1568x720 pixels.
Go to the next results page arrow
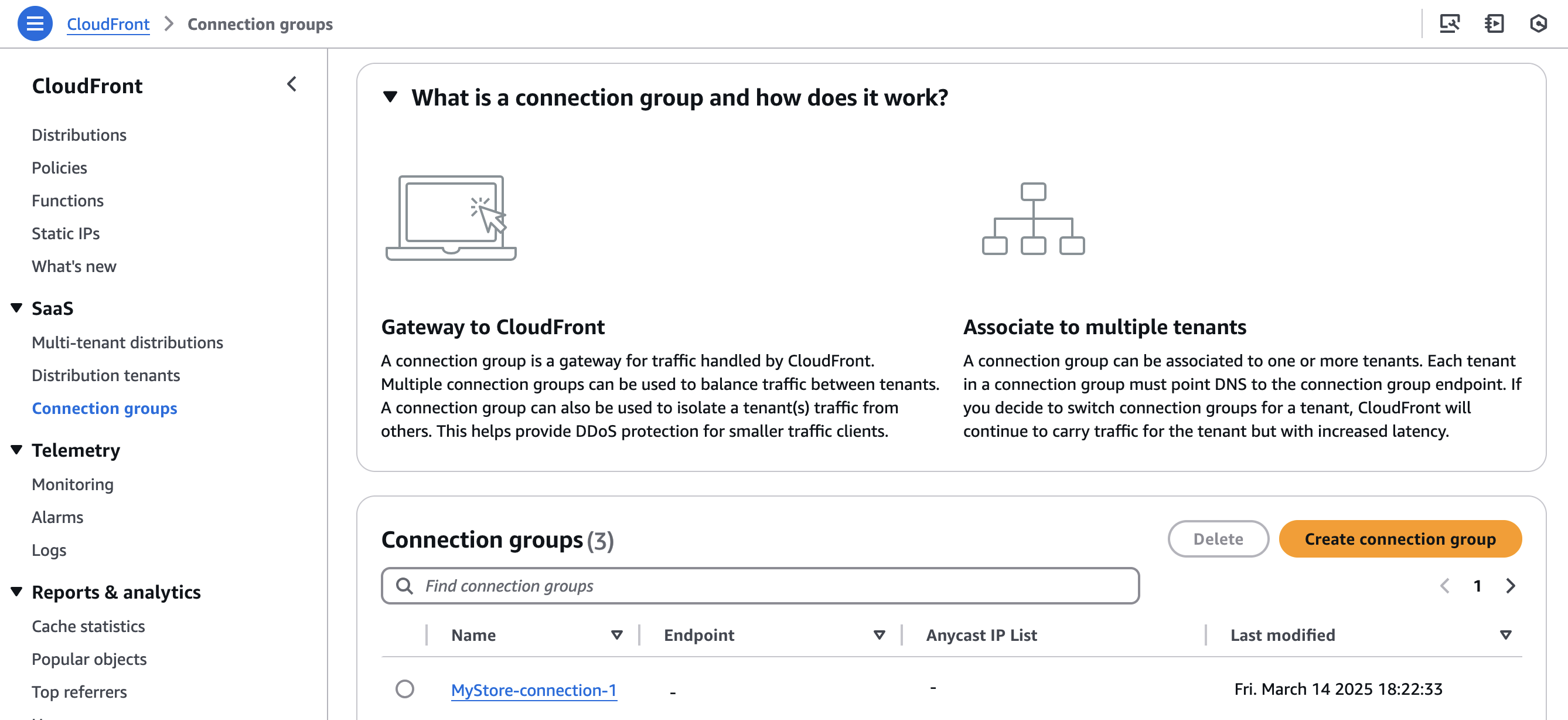[1510, 586]
